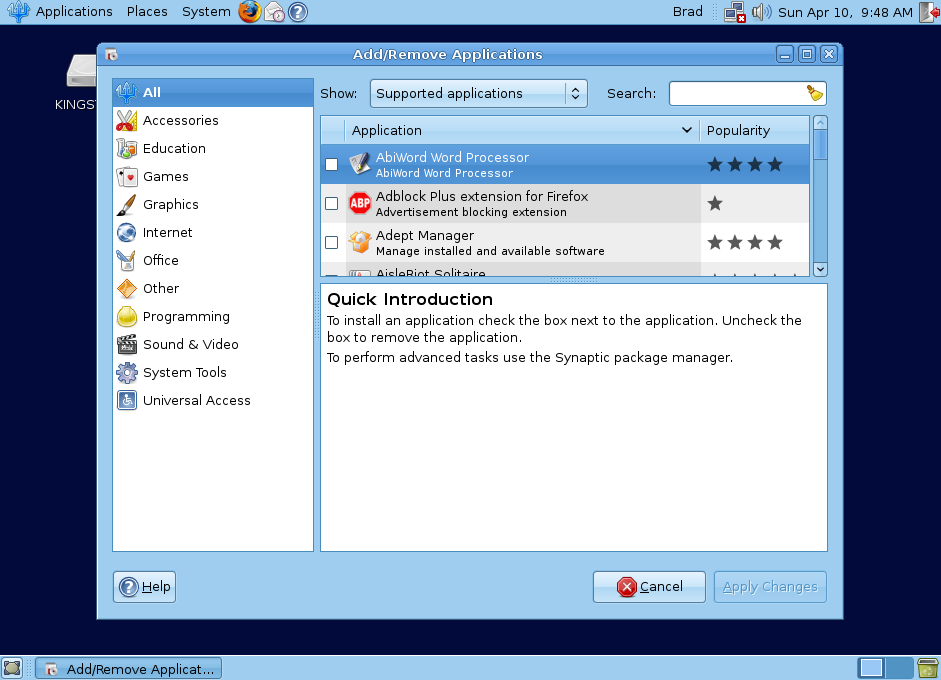941x680 pixels.
Task: Check the AbiWord Word Processor checkbox
Action: click(331, 164)
